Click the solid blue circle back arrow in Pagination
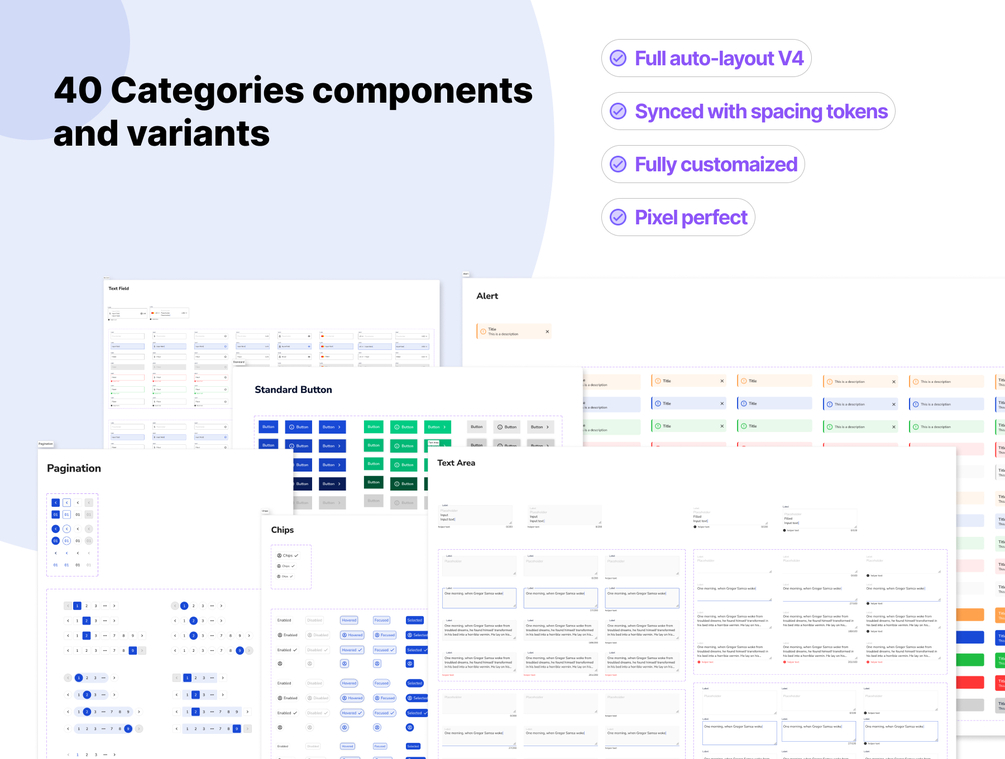 (56, 529)
